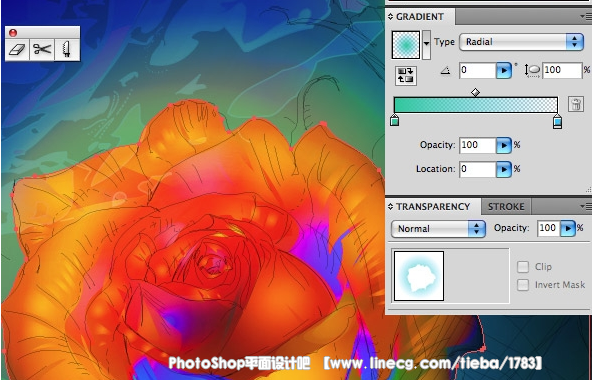Open the gradient presets dropdown arrow
The width and height of the screenshot is (592, 380).
pos(426,45)
